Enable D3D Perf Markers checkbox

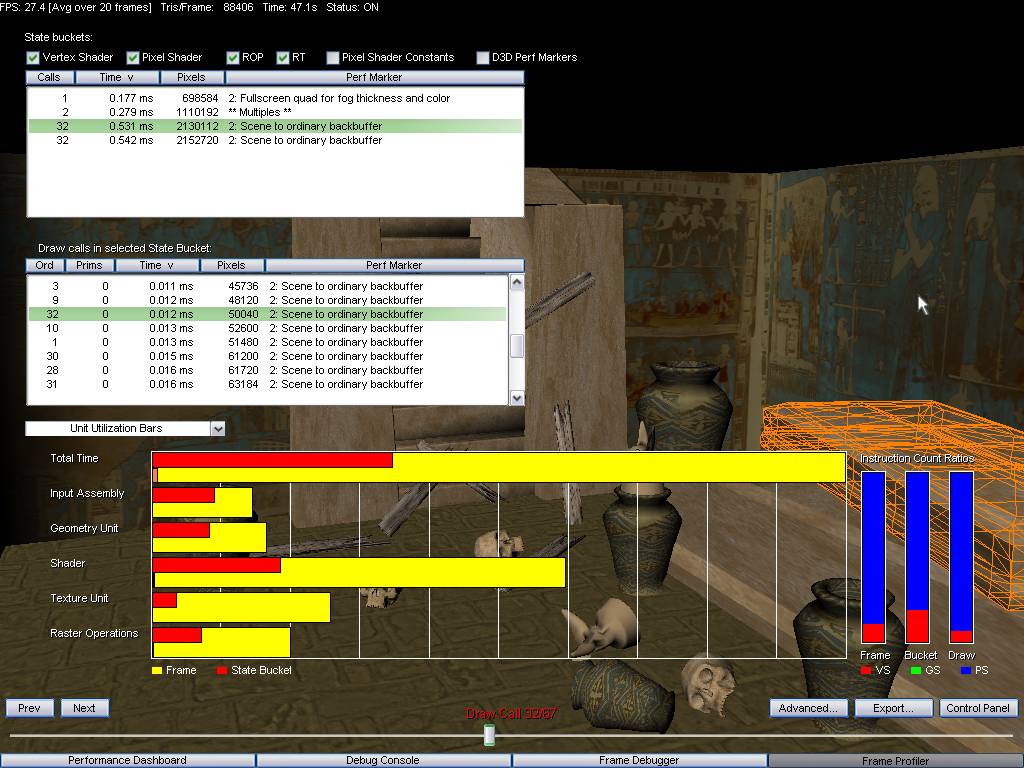[x=483, y=58]
